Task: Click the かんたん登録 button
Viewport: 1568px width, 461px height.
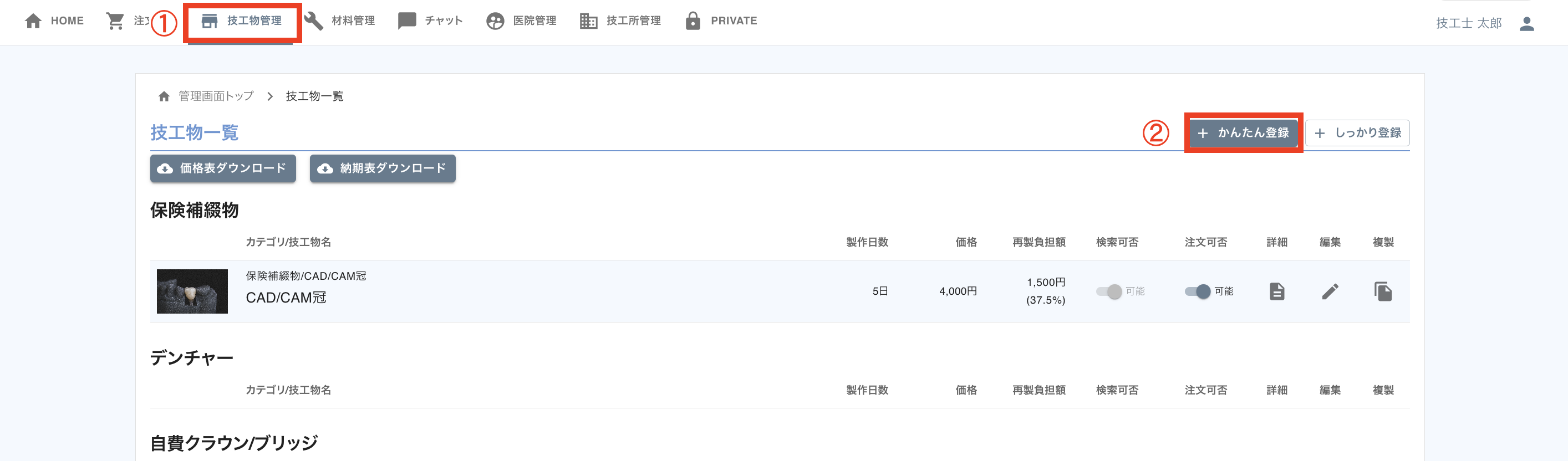Action: [1243, 132]
